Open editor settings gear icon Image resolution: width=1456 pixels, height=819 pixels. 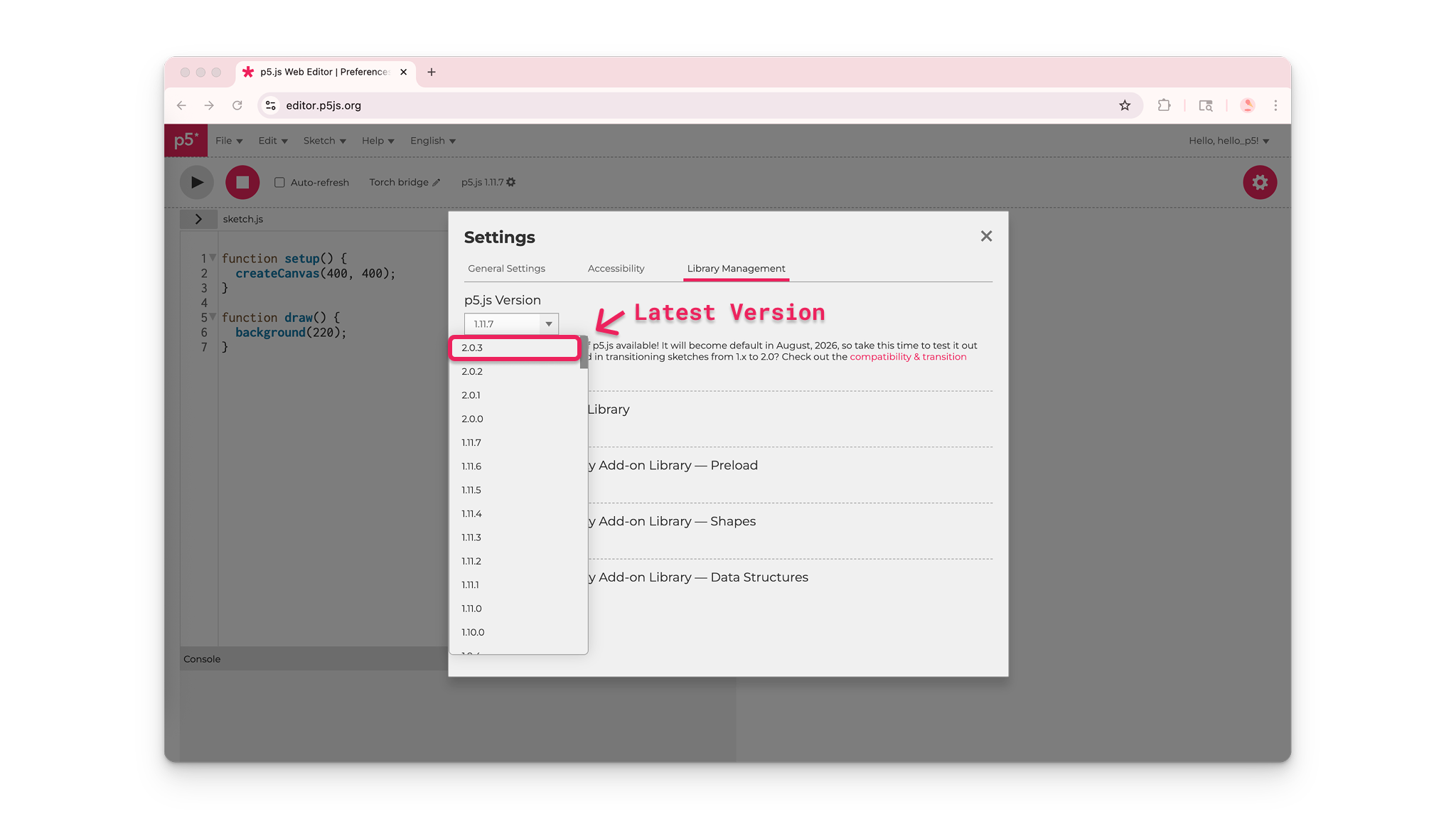point(1260,183)
